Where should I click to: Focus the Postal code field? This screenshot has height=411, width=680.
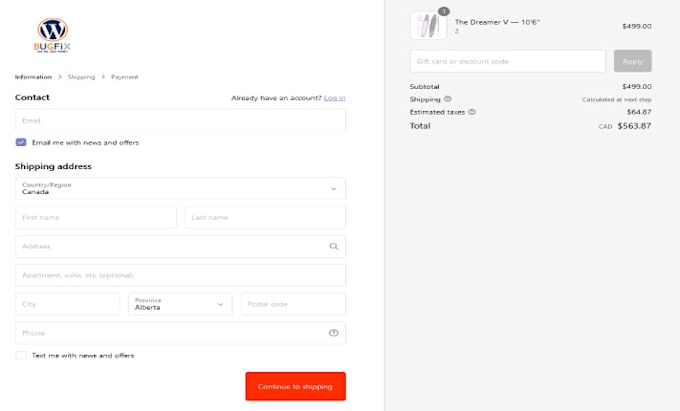293,304
